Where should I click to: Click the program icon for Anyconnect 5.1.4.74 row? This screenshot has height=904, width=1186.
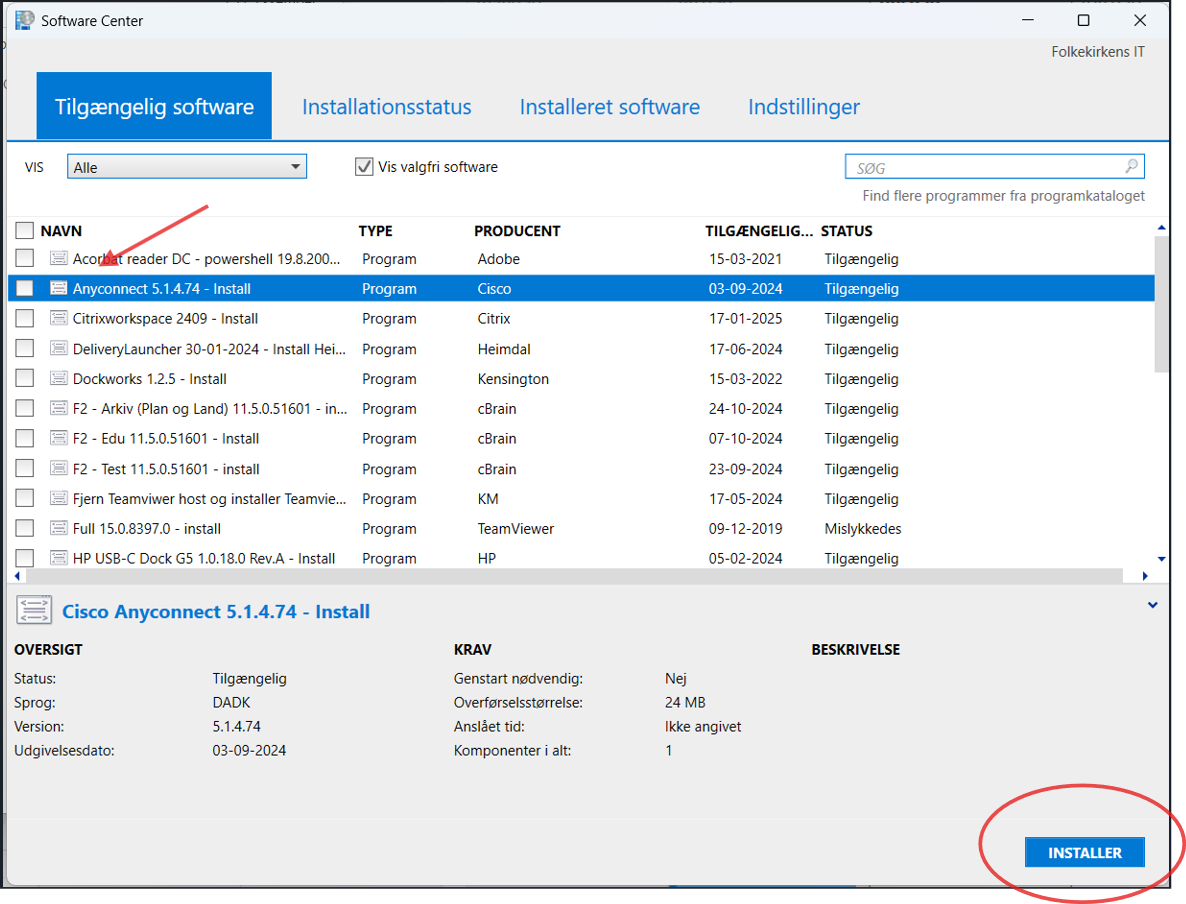59,288
